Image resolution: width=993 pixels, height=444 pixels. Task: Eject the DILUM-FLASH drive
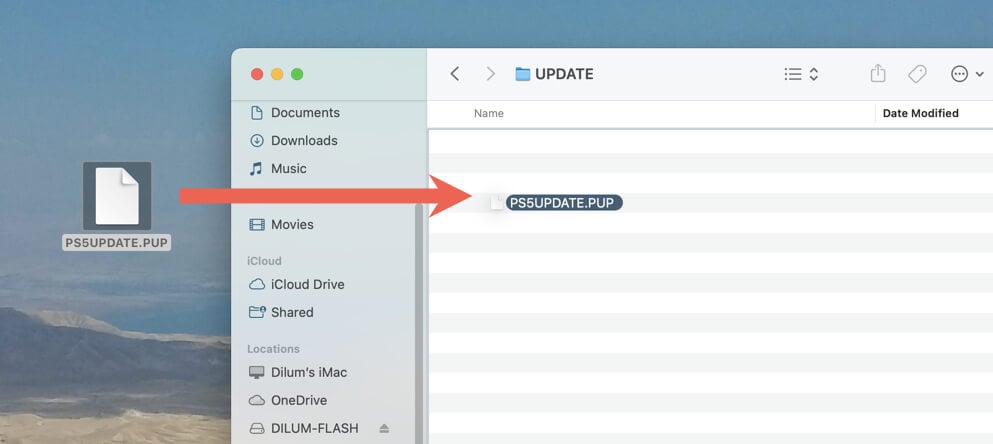[384, 429]
